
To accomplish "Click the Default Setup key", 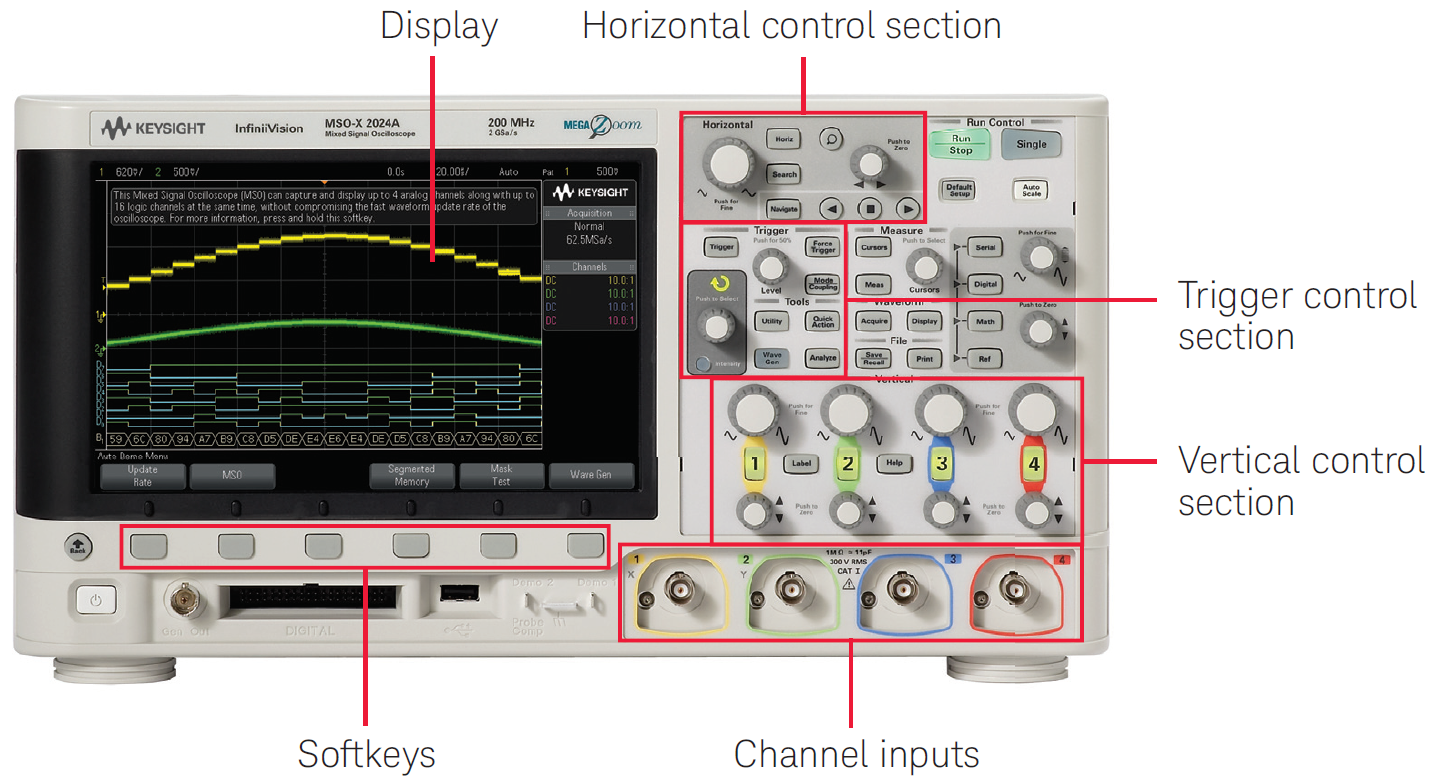I will (959, 190).
